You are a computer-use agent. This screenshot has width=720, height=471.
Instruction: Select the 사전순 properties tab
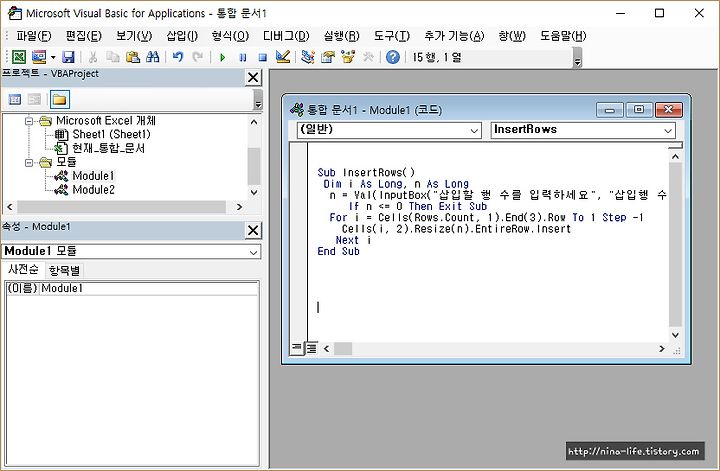[x=23, y=269]
